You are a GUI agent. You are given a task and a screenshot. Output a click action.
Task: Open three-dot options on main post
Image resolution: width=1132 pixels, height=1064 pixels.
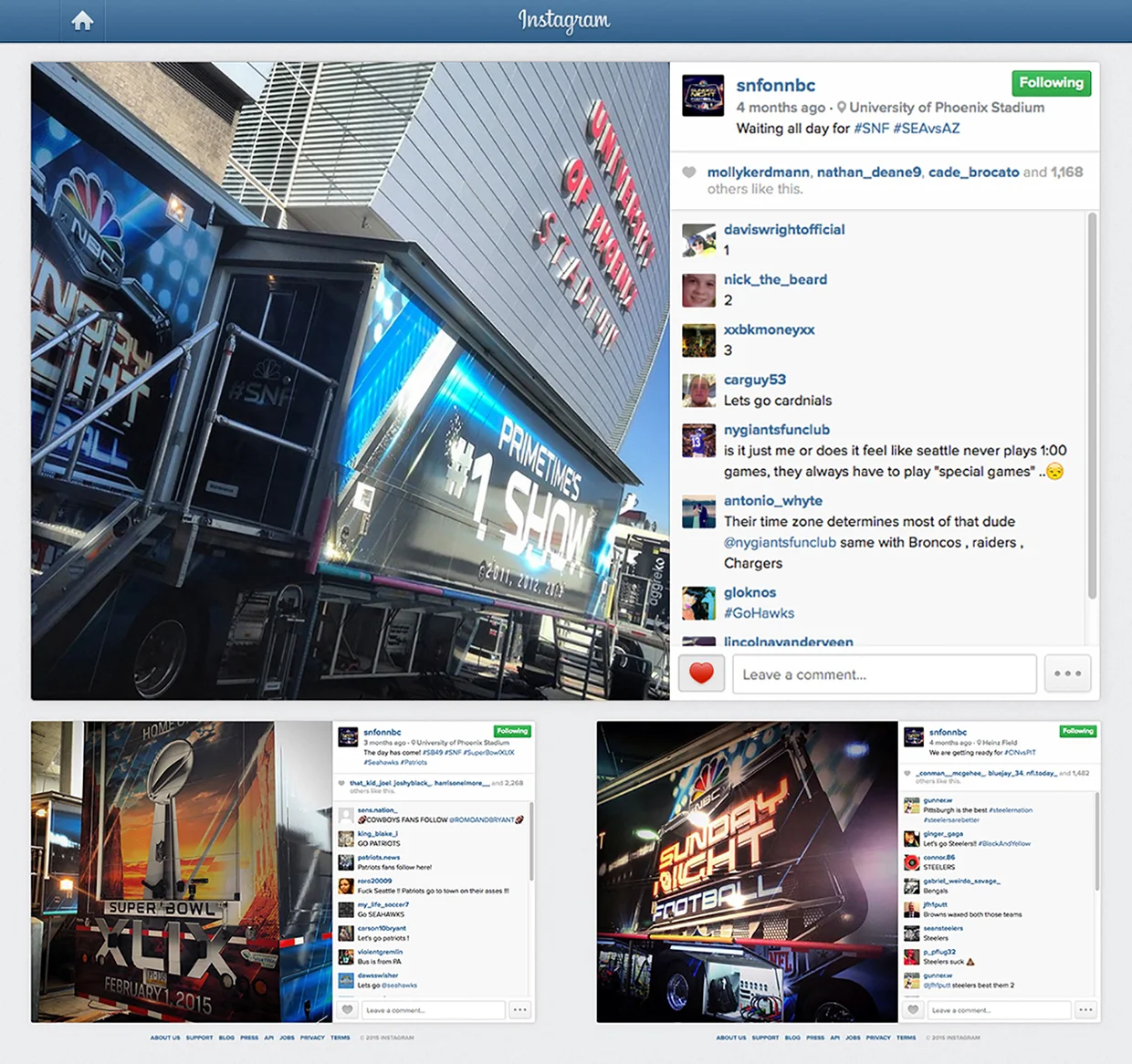pyautogui.click(x=1067, y=673)
